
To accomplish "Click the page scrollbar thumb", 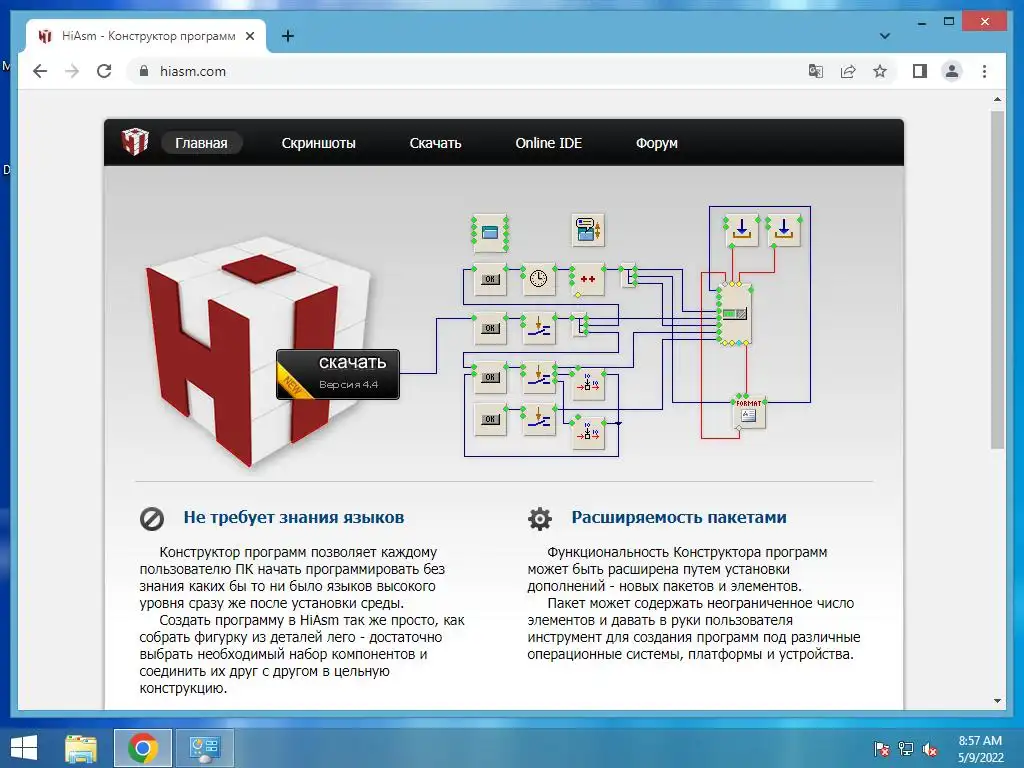I will click(997, 280).
